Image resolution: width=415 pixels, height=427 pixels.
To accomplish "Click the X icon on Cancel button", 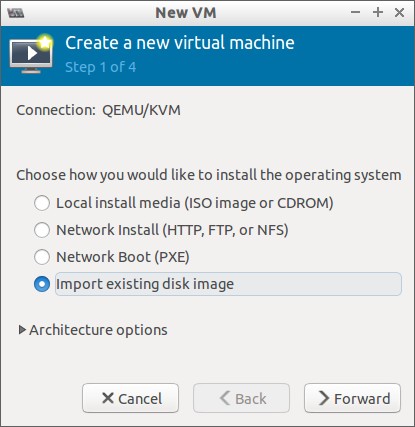I will pos(108,398).
